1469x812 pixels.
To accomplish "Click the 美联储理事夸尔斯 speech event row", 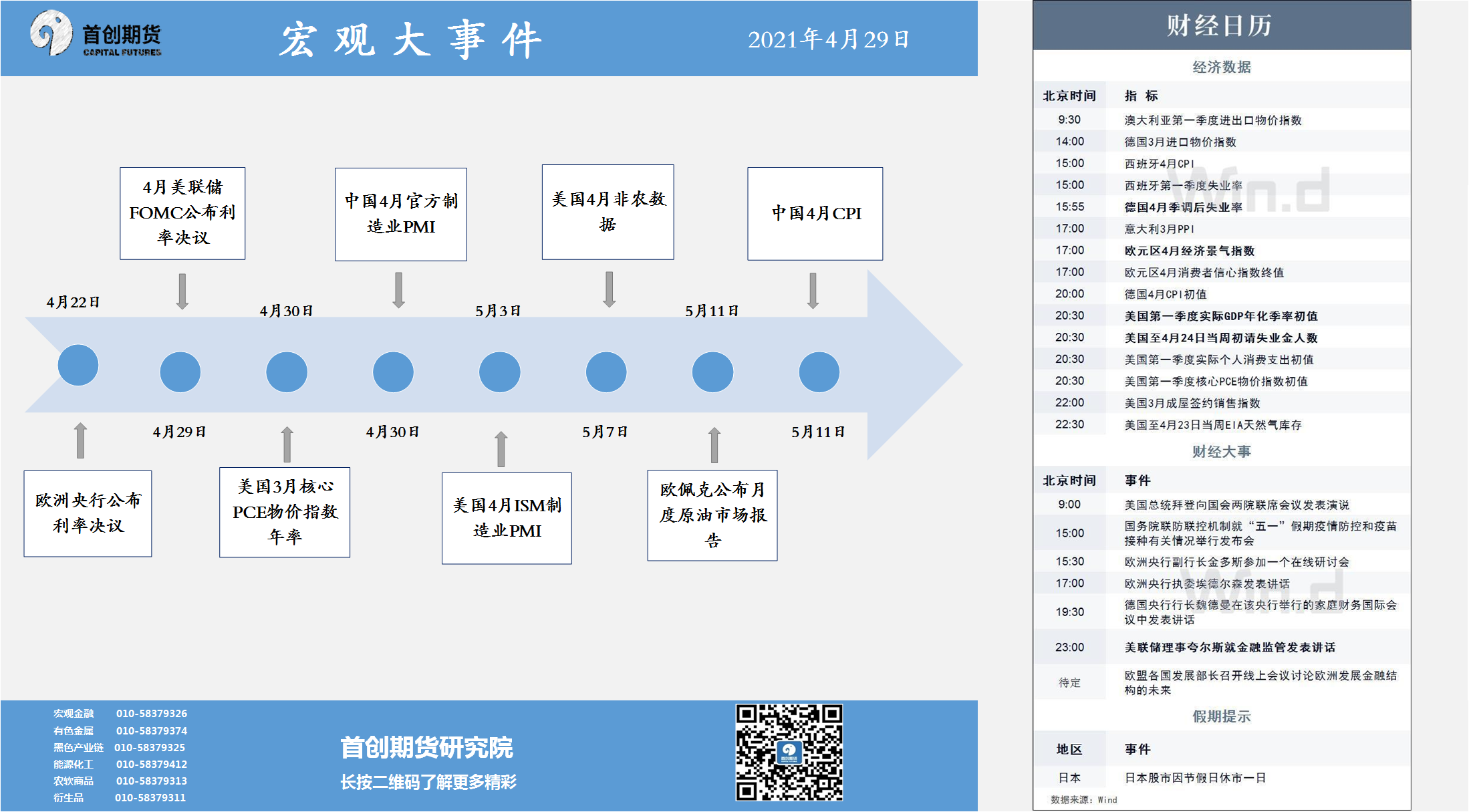I will coord(1229,647).
